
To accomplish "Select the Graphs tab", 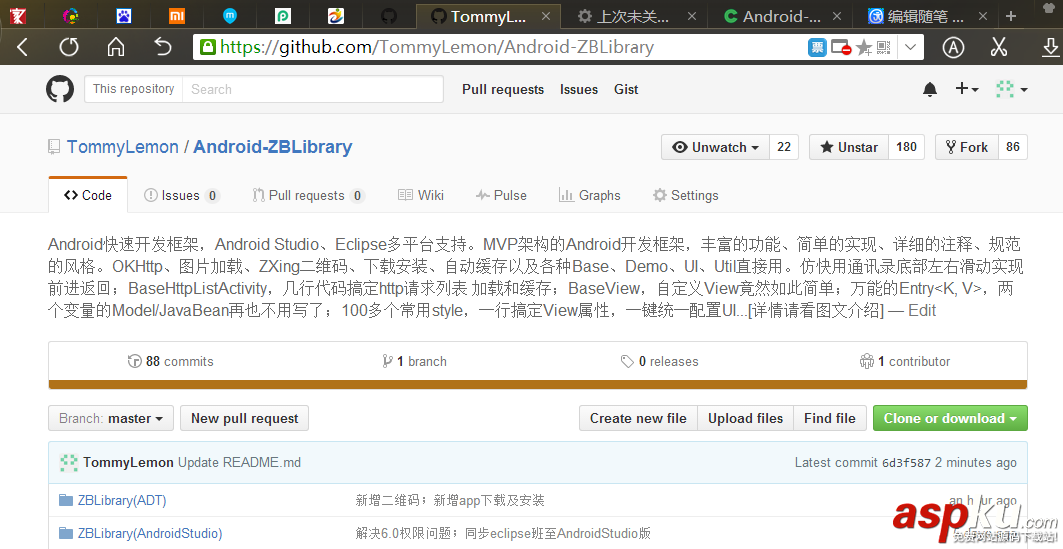I will (x=589, y=195).
